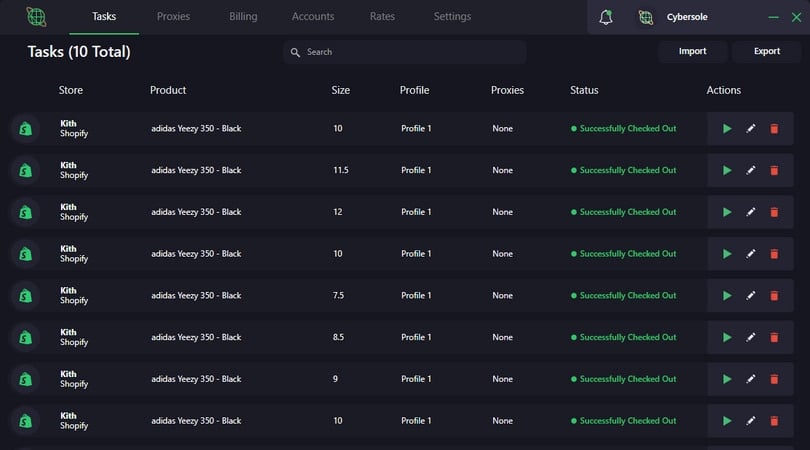Click the Export button
This screenshot has height=450, width=810.
(x=767, y=51)
